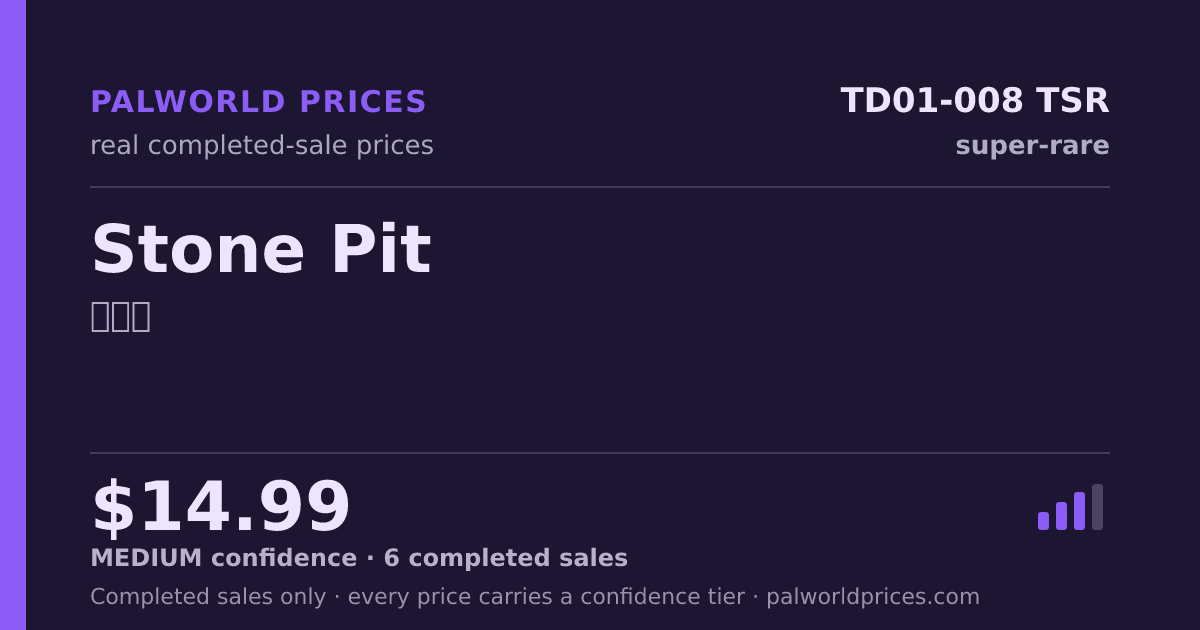Screen dimensions: 1200x630
Task: Click the confidence signal bars icon
Action: tap(1070, 507)
